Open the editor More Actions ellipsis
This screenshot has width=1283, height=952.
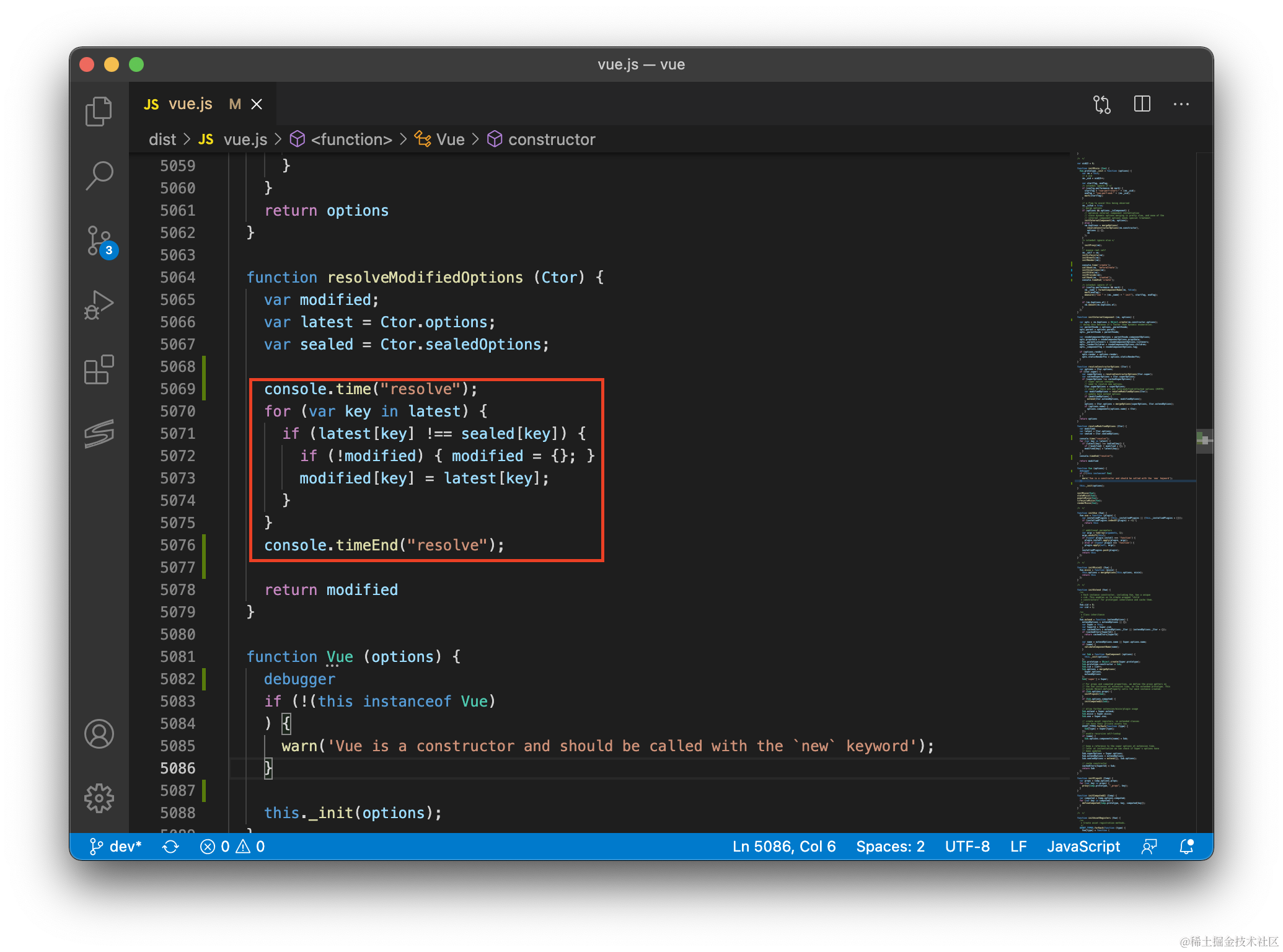pos(1181,104)
